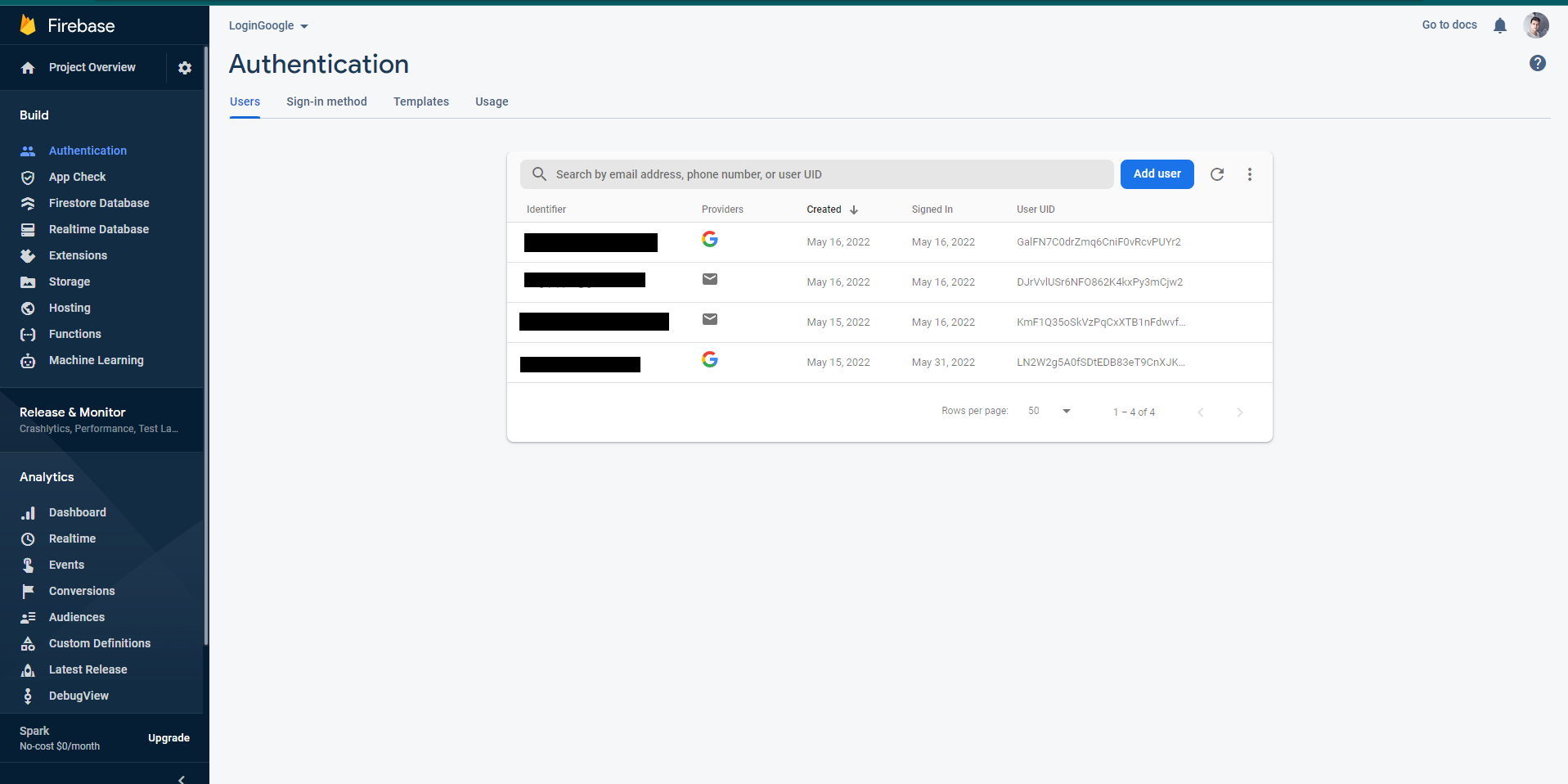Open LoginGoogle project dropdown
1568x784 pixels.
268,25
